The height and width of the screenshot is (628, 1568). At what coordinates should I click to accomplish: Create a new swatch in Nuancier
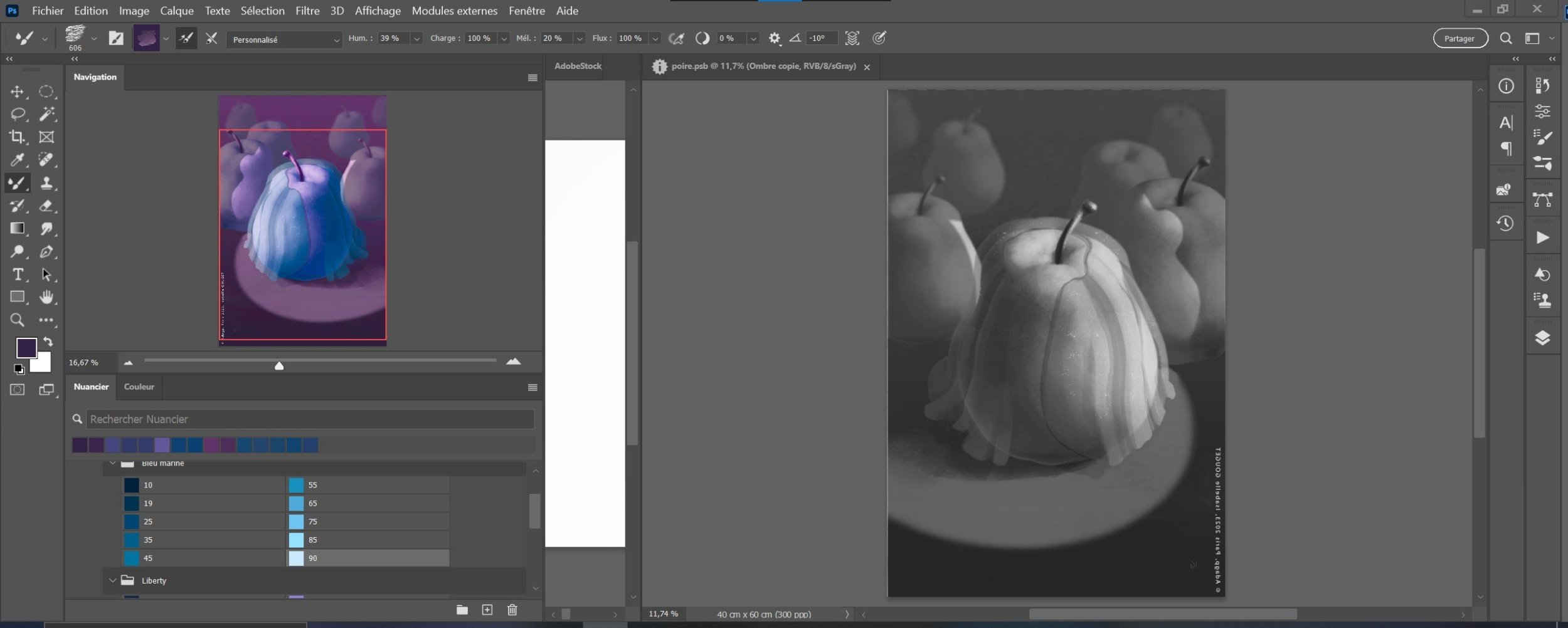click(487, 610)
